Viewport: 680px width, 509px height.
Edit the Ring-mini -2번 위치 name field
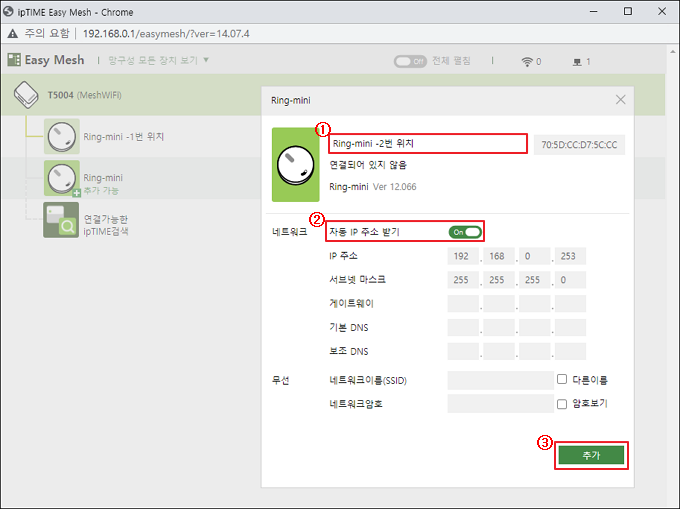tap(428, 144)
